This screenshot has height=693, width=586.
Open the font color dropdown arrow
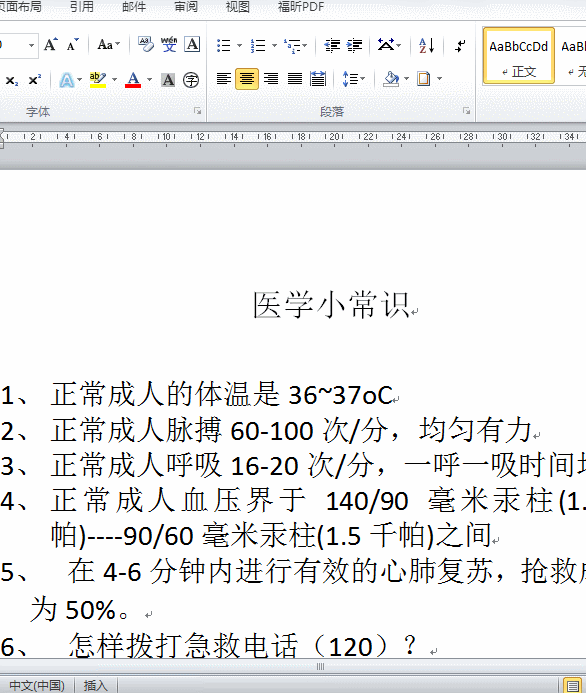click(149, 80)
